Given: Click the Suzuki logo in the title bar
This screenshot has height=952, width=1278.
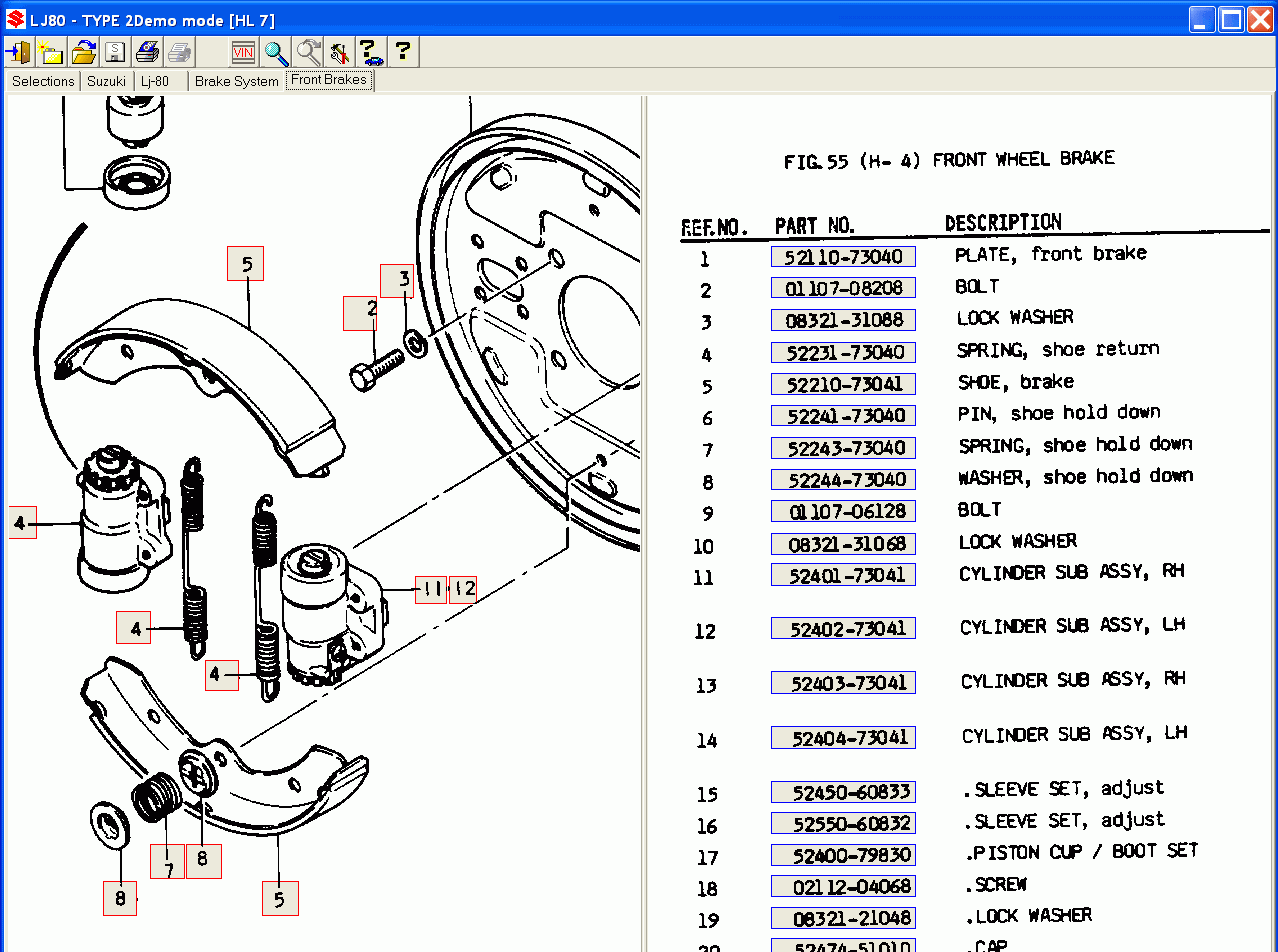Looking at the screenshot, I should tap(16, 20).
